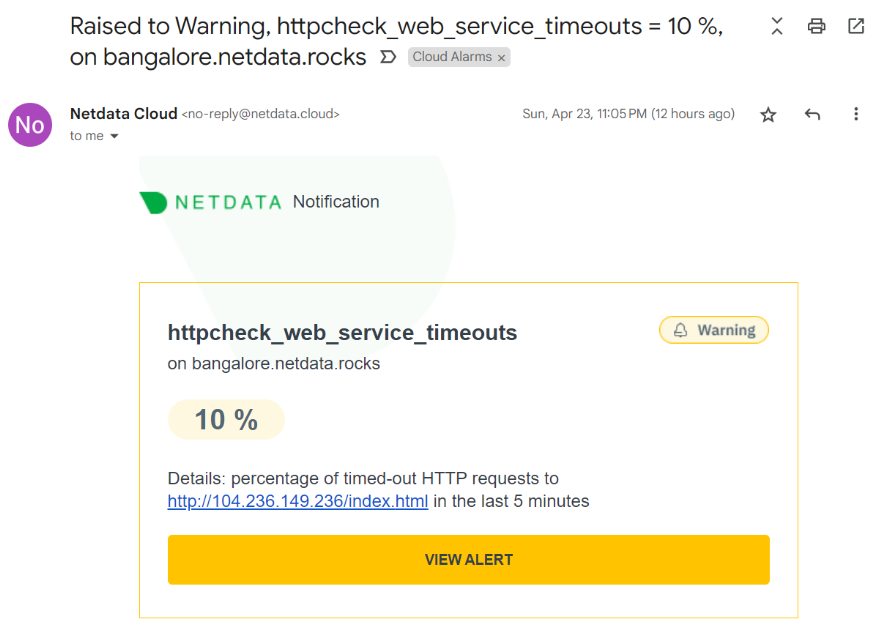The image size is (886, 635).
Task: Click the print all icon
Action: tap(817, 27)
